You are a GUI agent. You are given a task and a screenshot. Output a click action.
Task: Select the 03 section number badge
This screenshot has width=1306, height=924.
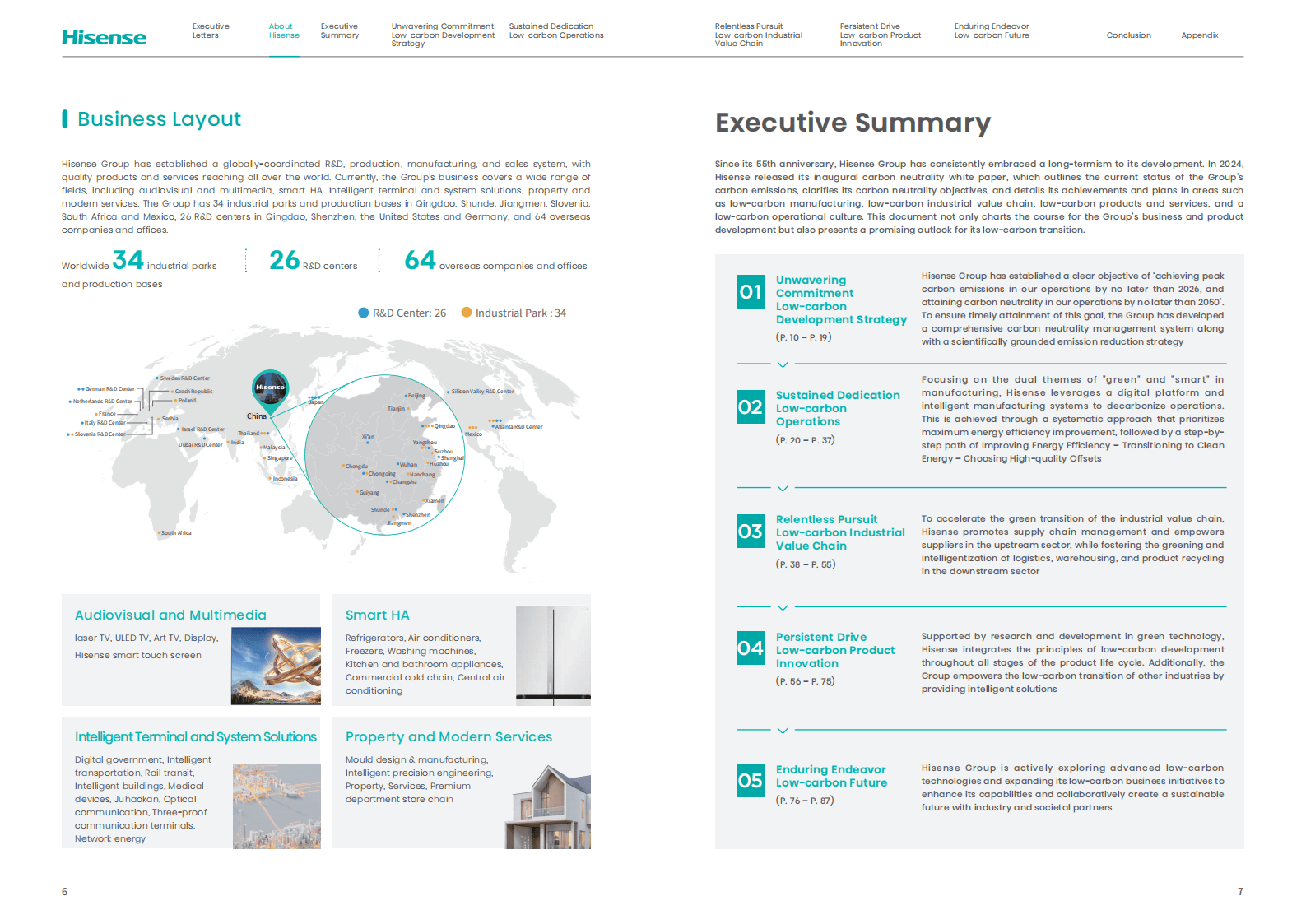[x=751, y=532]
